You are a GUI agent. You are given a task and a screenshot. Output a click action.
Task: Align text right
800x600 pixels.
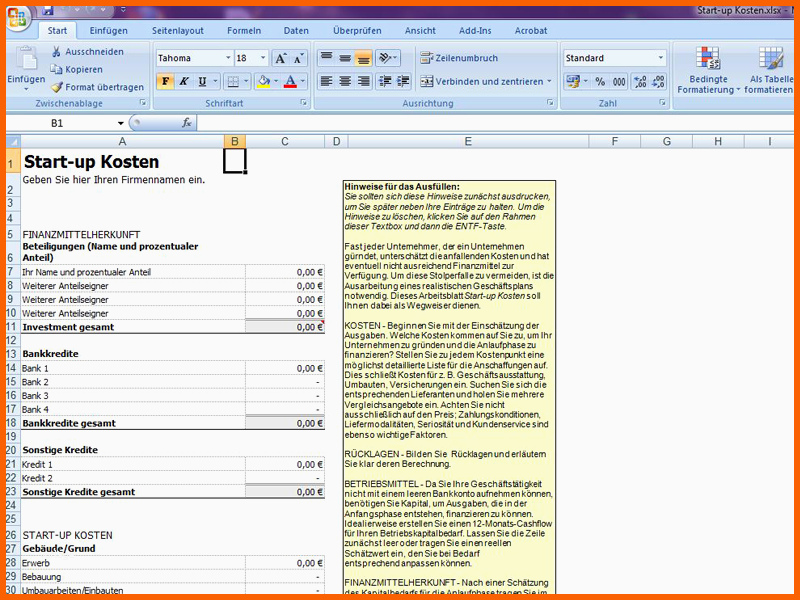pos(363,81)
